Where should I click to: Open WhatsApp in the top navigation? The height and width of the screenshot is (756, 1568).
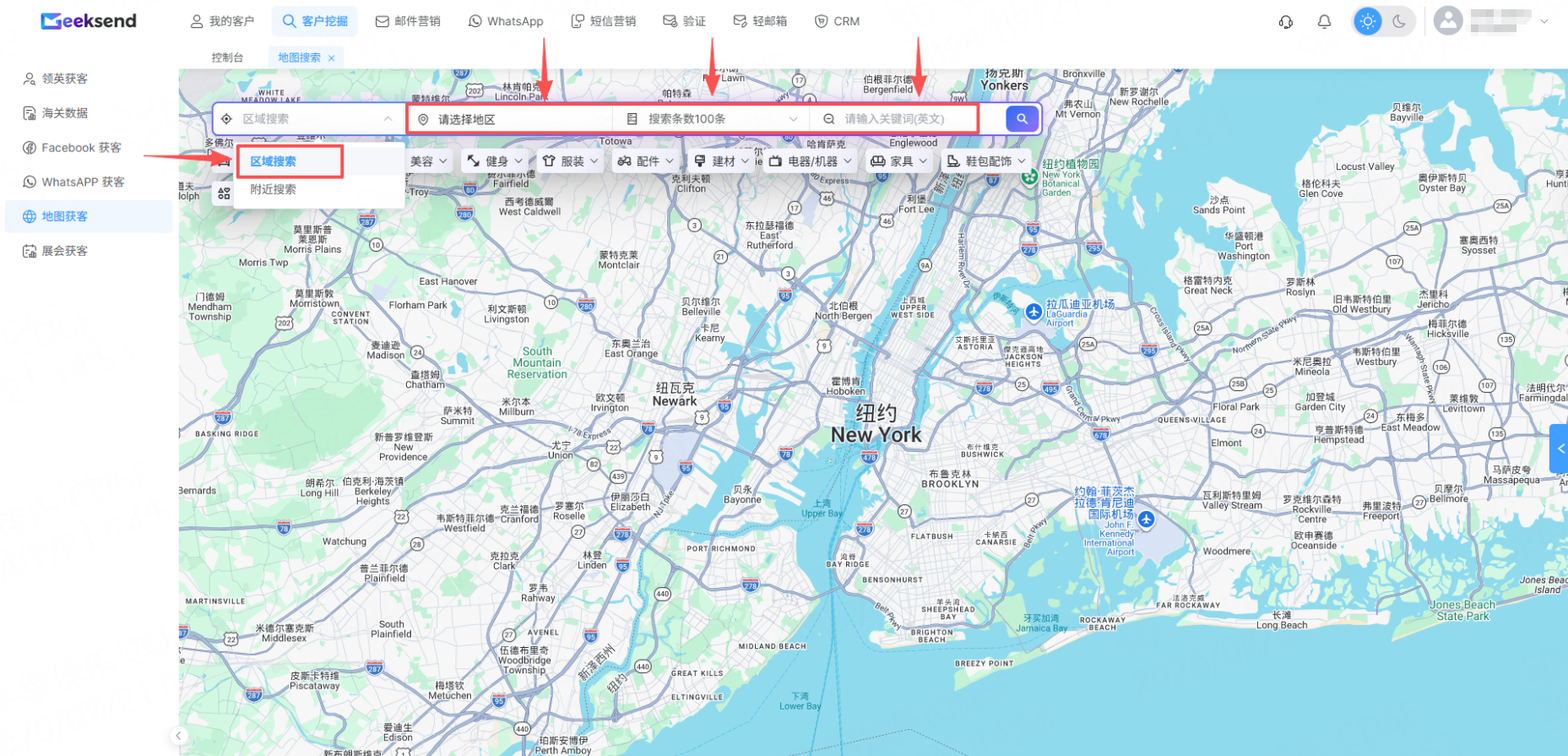(506, 21)
